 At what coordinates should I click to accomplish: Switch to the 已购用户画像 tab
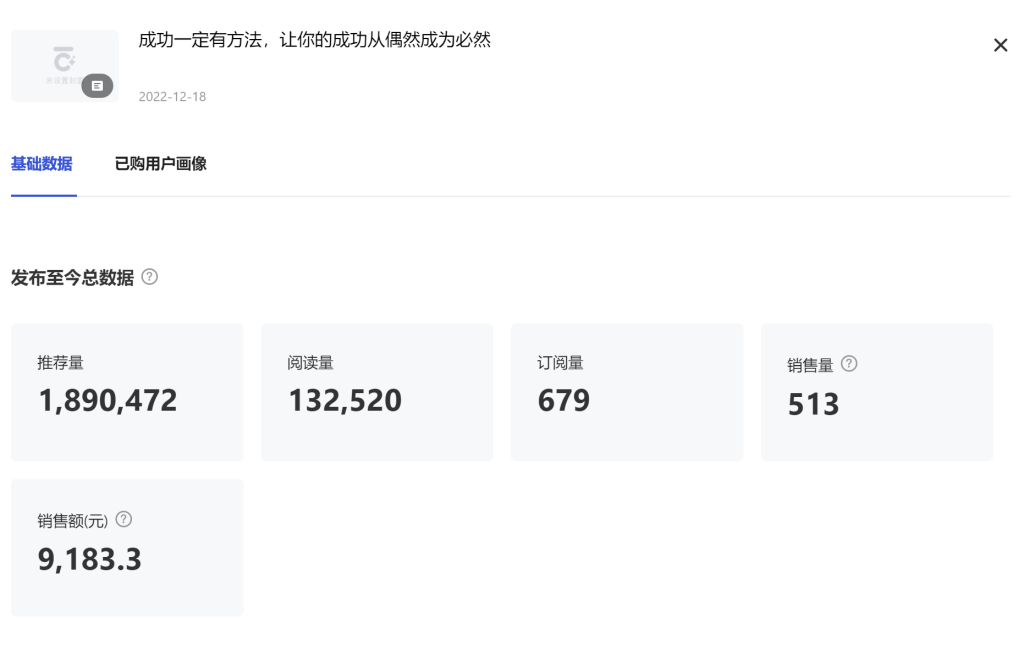pyautogui.click(x=161, y=164)
